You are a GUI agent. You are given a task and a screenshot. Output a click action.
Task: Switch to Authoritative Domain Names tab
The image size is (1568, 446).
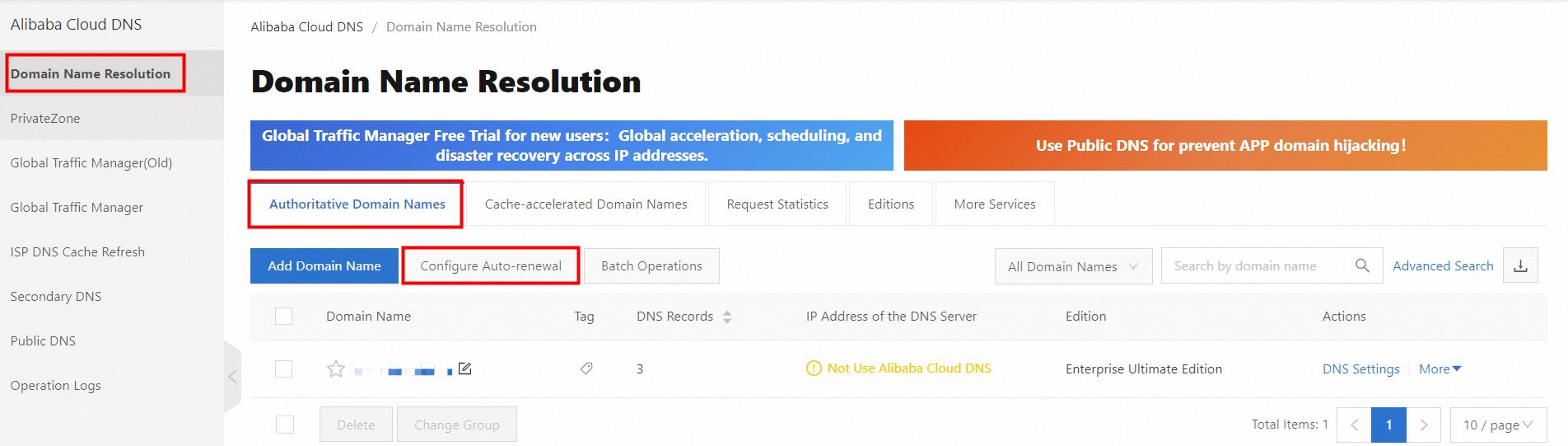point(357,204)
